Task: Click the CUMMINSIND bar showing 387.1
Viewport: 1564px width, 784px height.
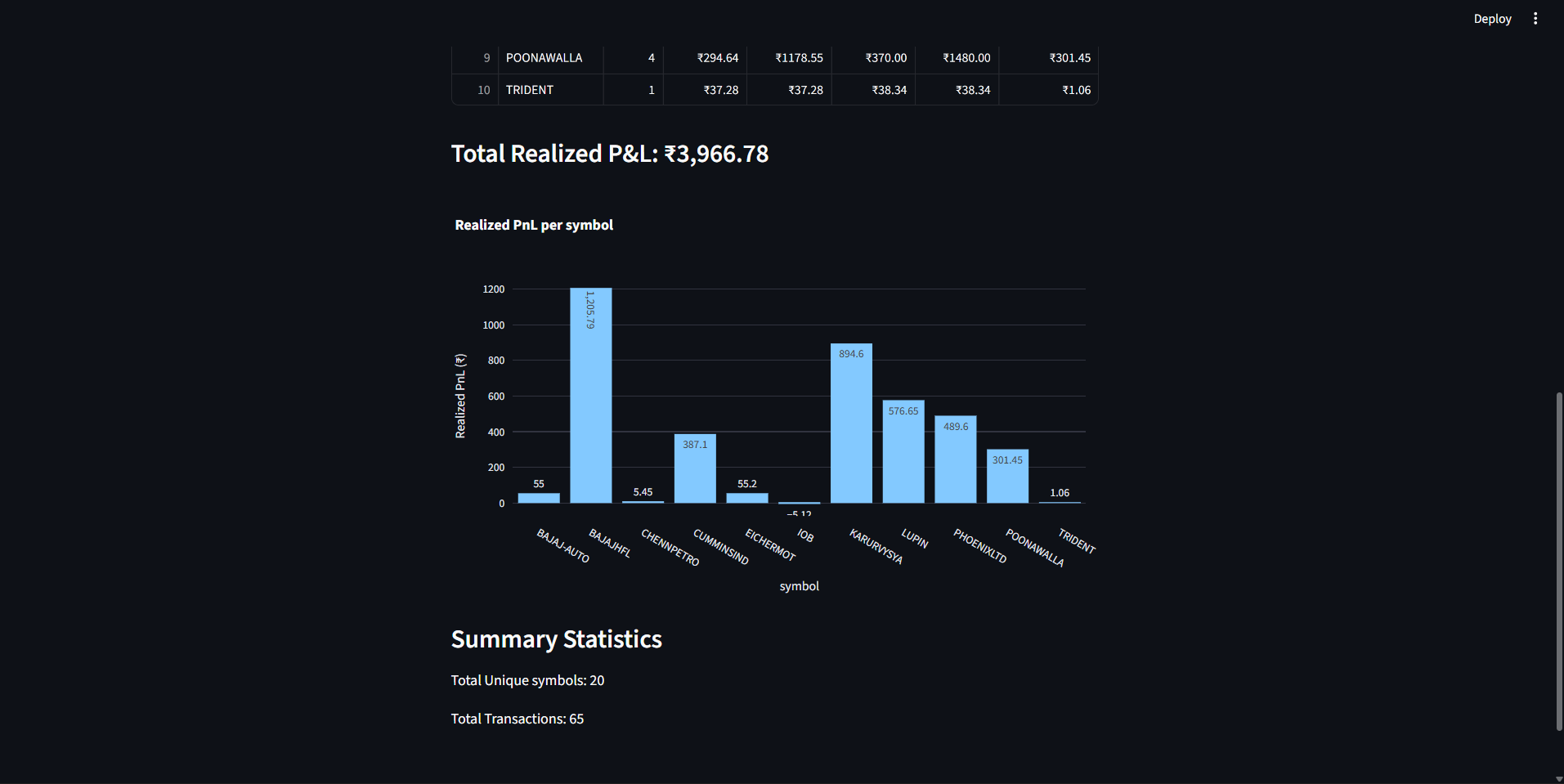Action: (x=695, y=468)
